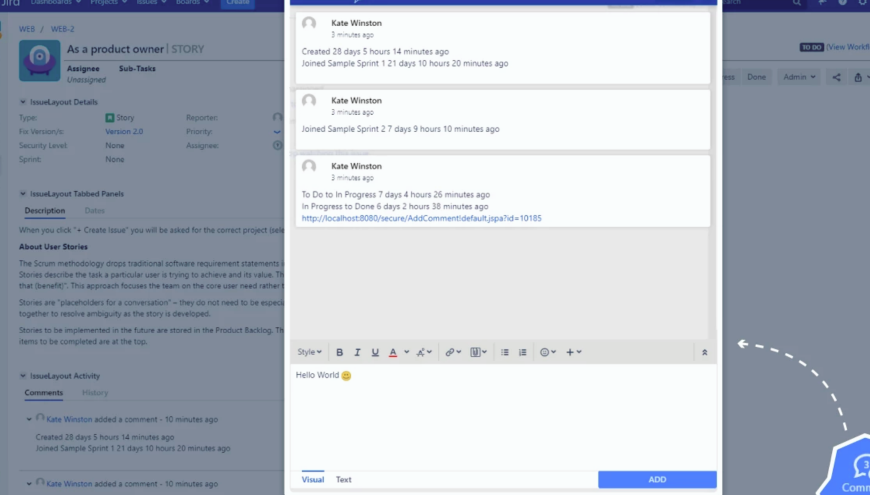This screenshot has height=495, width=870.
Task: Toggle italic formatting in comment editor
Action: (x=357, y=352)
